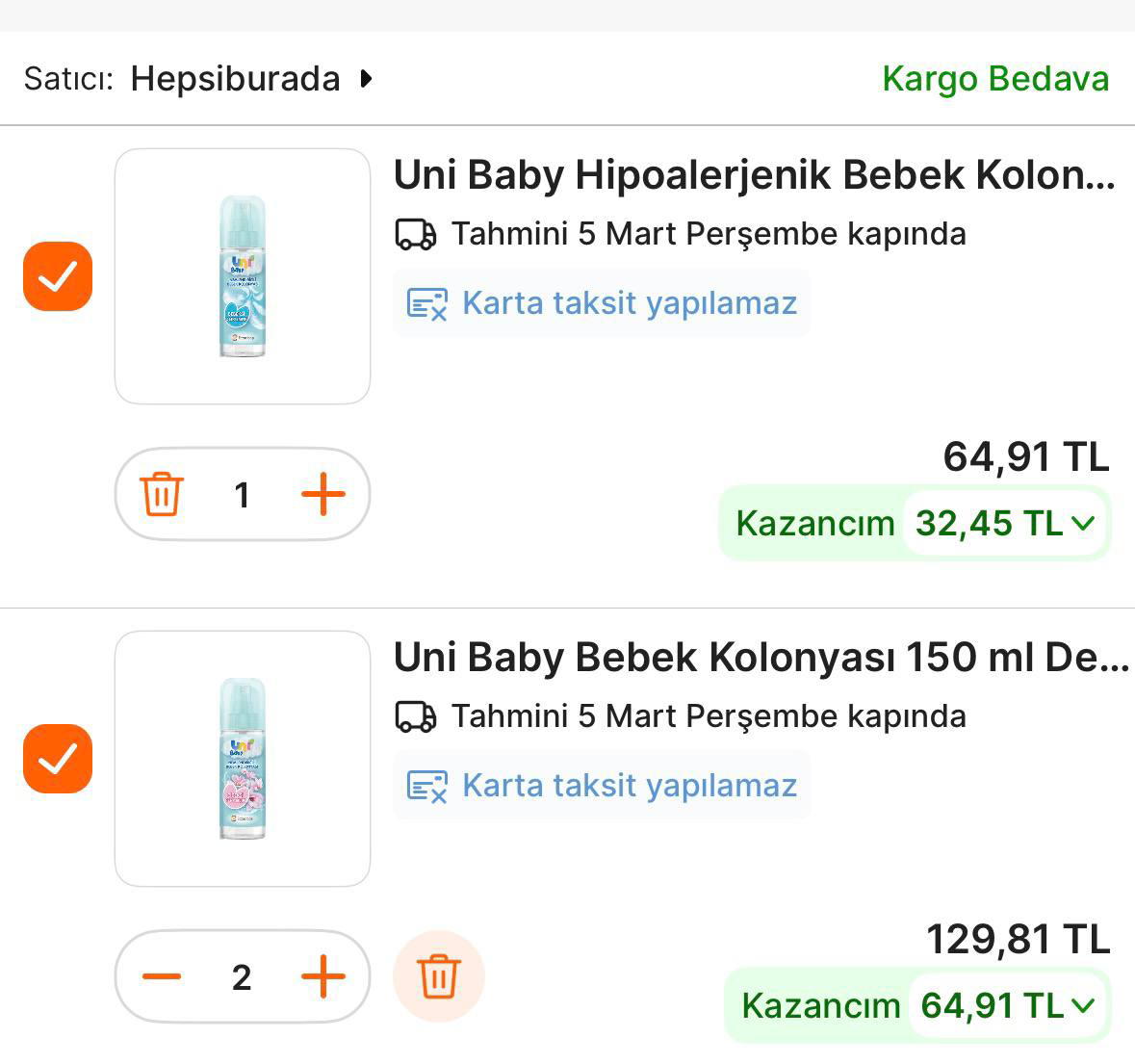Click the card-with-x icon near 'Karta taksit yapılamaz' below
This screenshot has height=1064, width=1135.
[421, 786]
